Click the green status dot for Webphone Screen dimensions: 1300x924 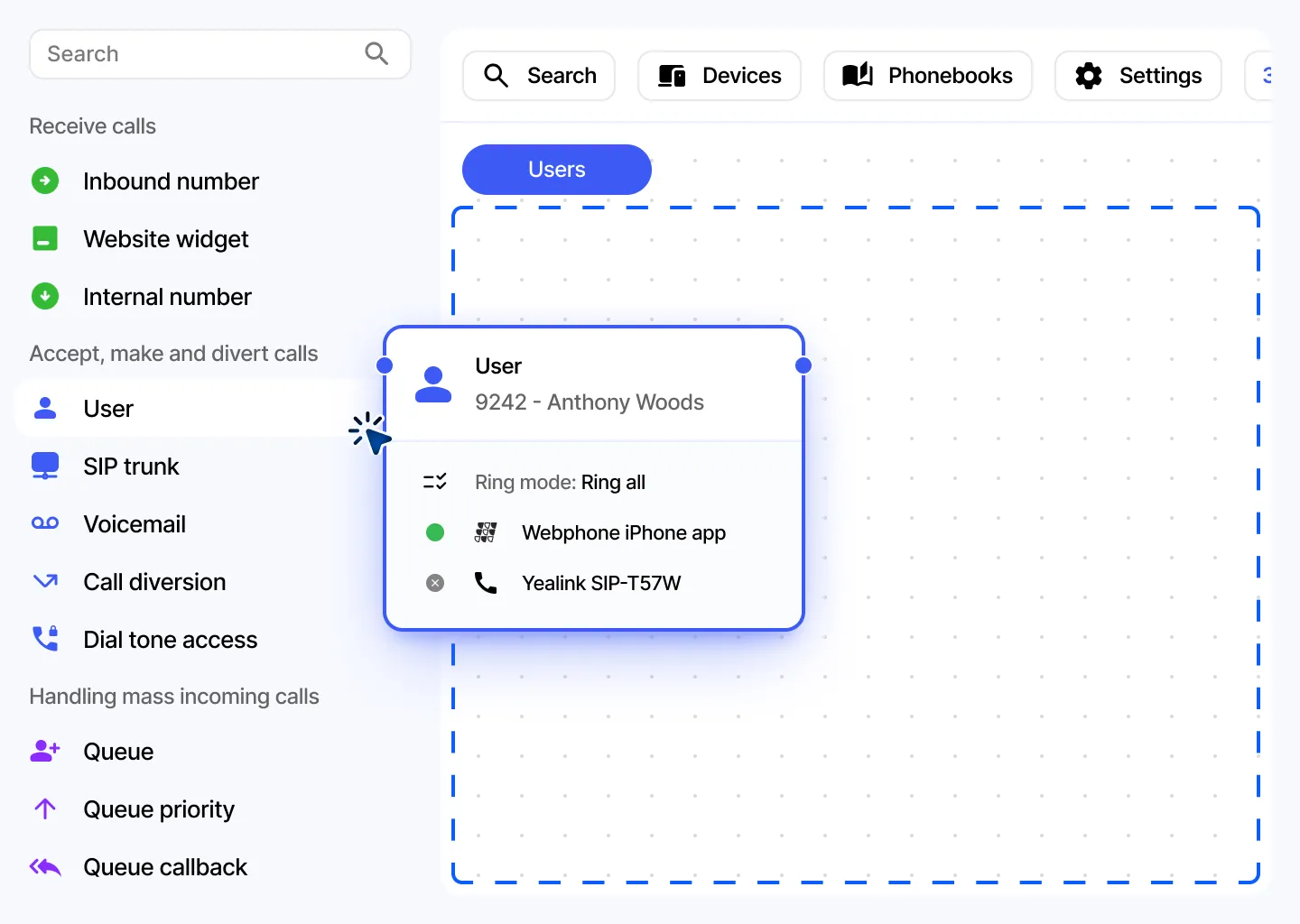pos(435,532)
